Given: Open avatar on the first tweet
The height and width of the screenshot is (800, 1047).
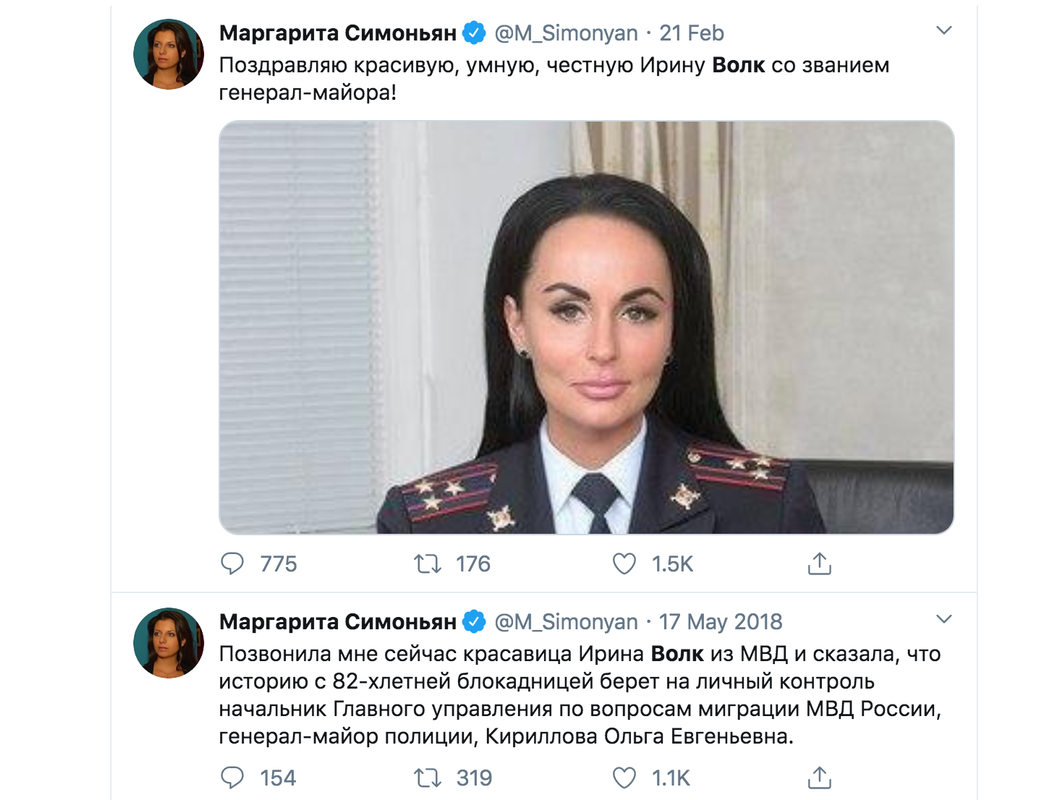Looking at the screenshot, I should (x=168, y=54).
